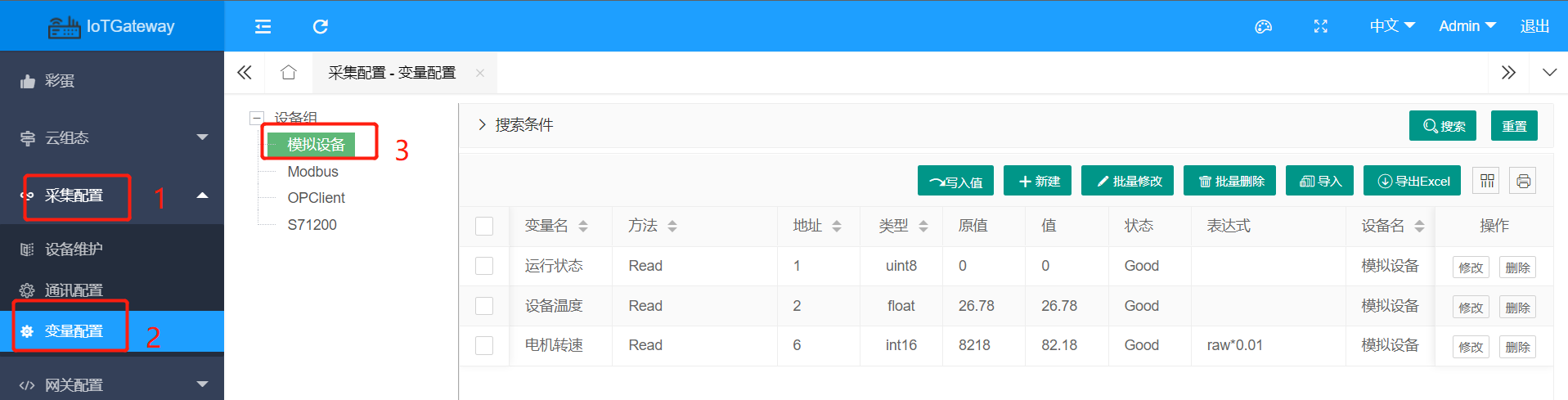Toggle fullscreen mode icon
Screen dimensions: 1568x400
1320,26
